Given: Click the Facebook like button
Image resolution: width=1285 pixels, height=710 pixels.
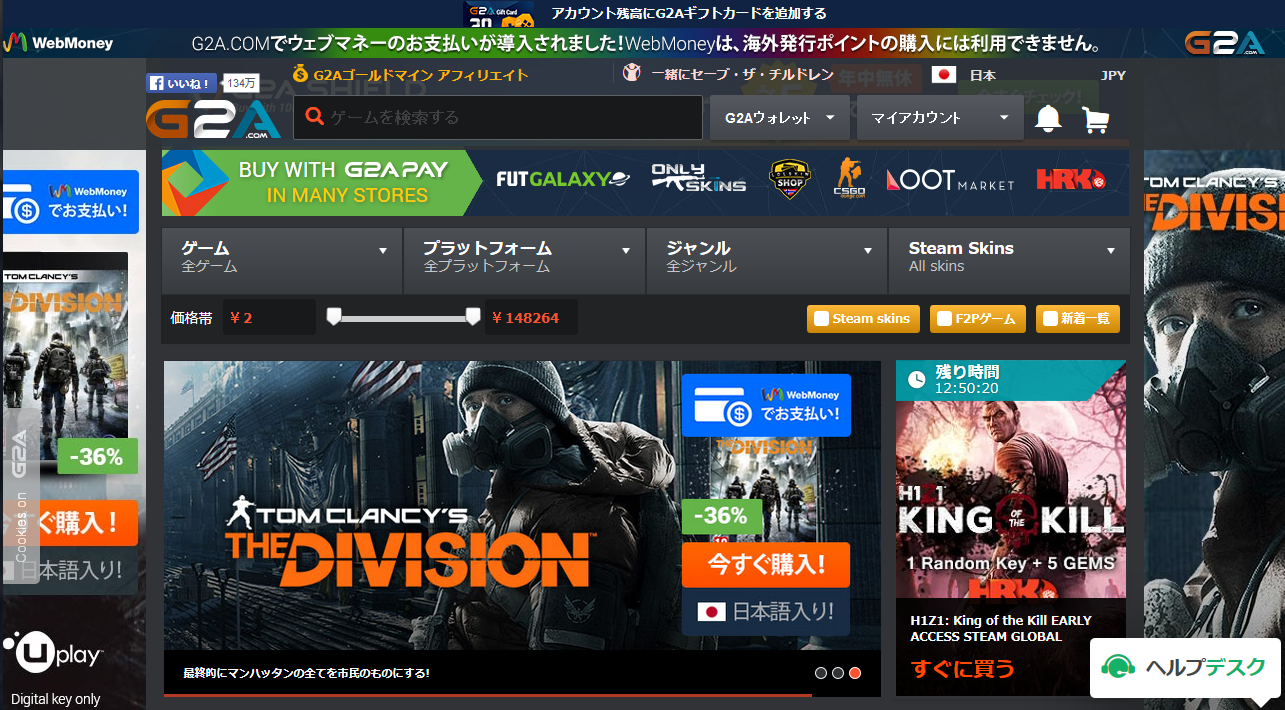Looking at the screenshot, I should 183,83.
